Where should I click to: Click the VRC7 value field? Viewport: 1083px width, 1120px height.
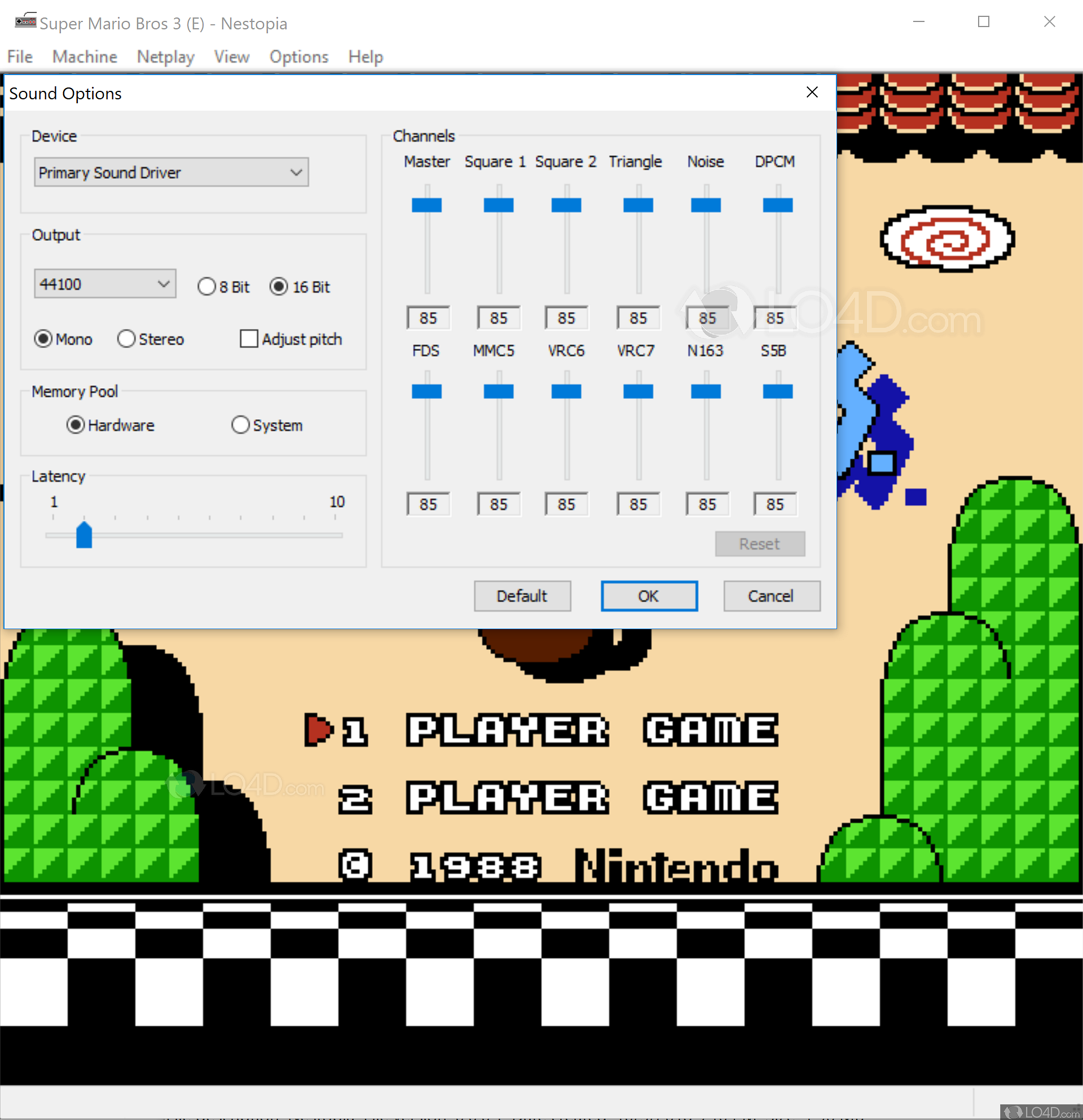point(639,504)
